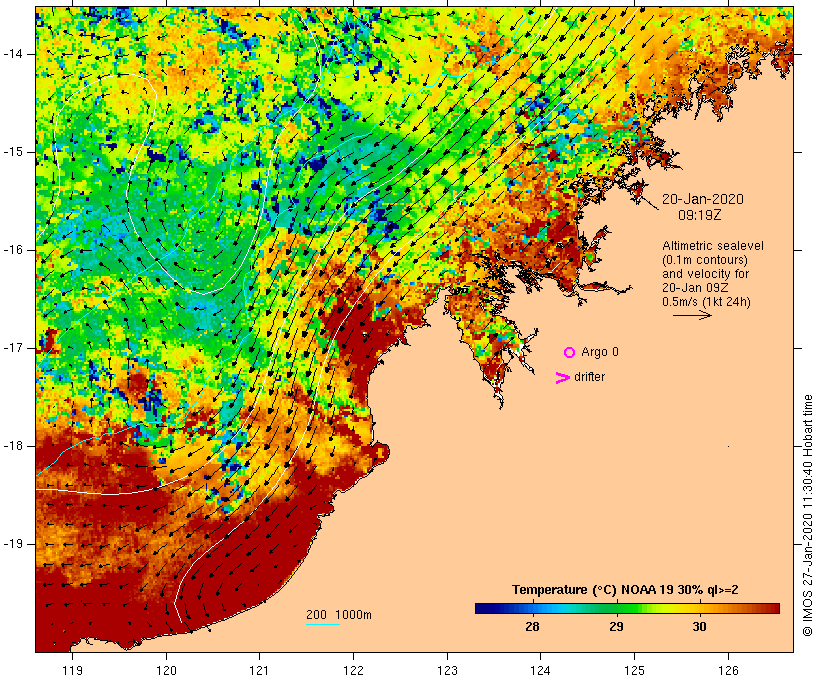Screen dimensions: 820x680
Task: Click the 123 longitude axis label
Action: pos(447,671)
